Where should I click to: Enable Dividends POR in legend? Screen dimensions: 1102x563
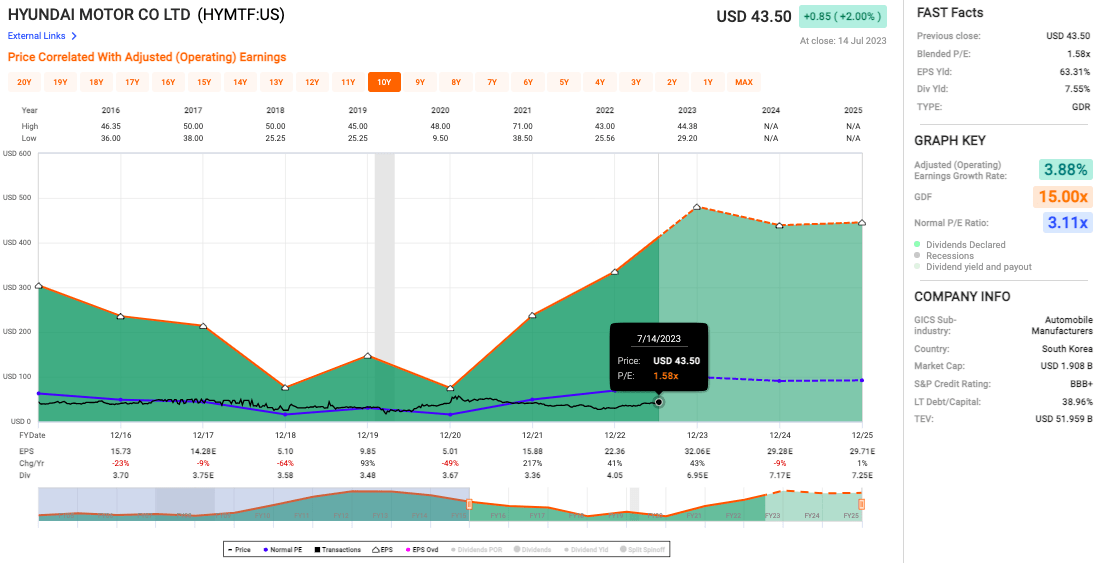[478, 550]
